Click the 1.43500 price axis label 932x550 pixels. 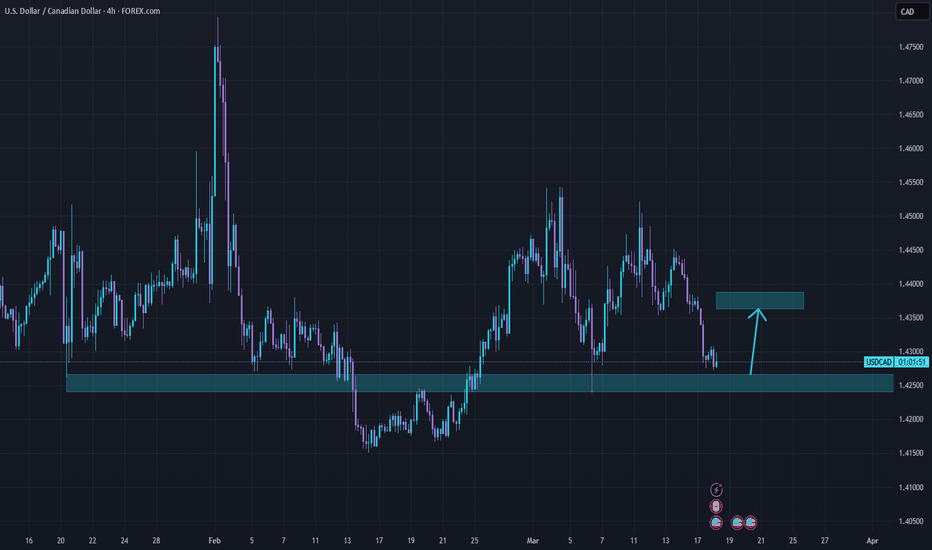coord(911,318)
